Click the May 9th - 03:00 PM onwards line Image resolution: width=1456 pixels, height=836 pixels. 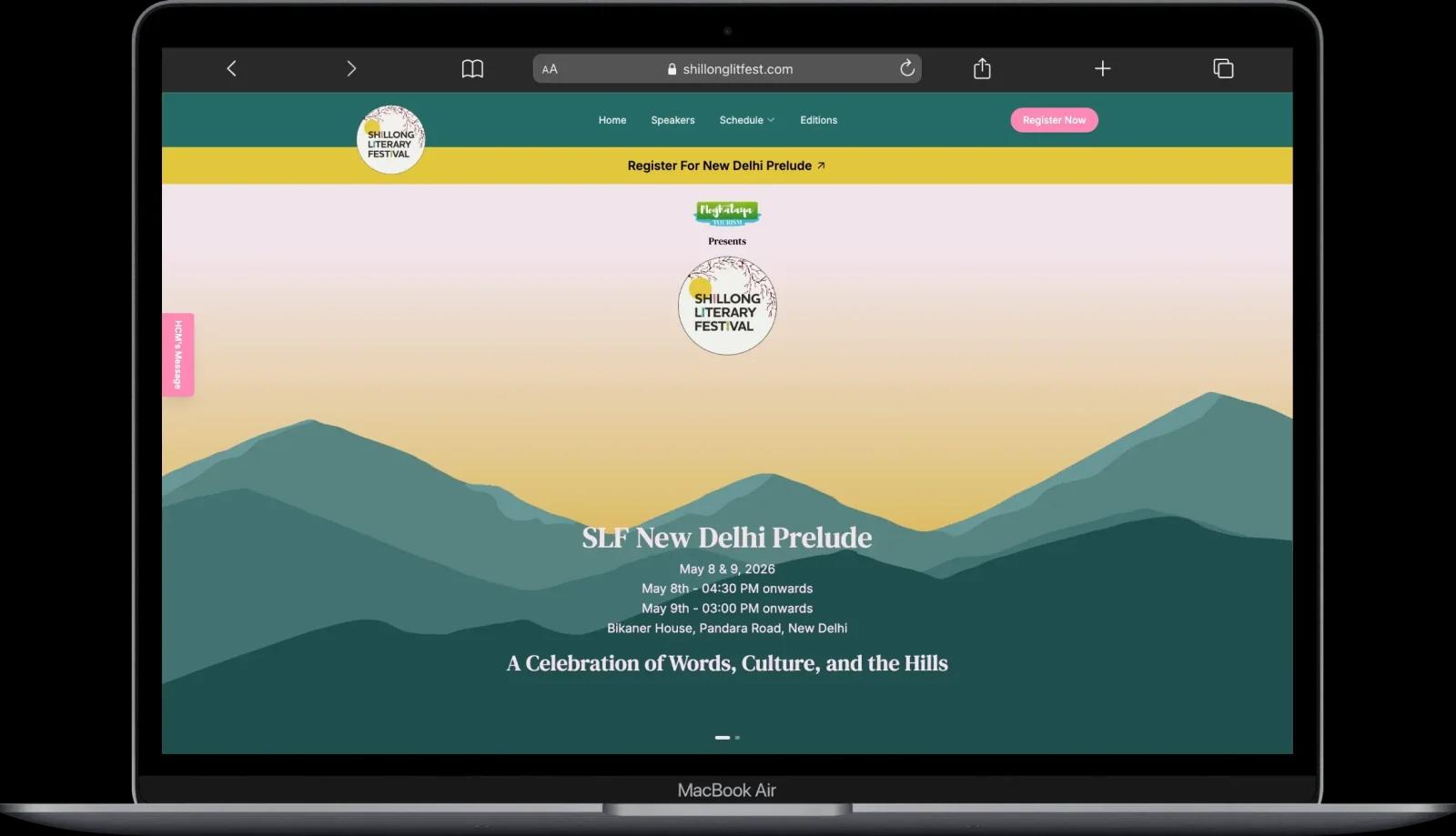727,609
